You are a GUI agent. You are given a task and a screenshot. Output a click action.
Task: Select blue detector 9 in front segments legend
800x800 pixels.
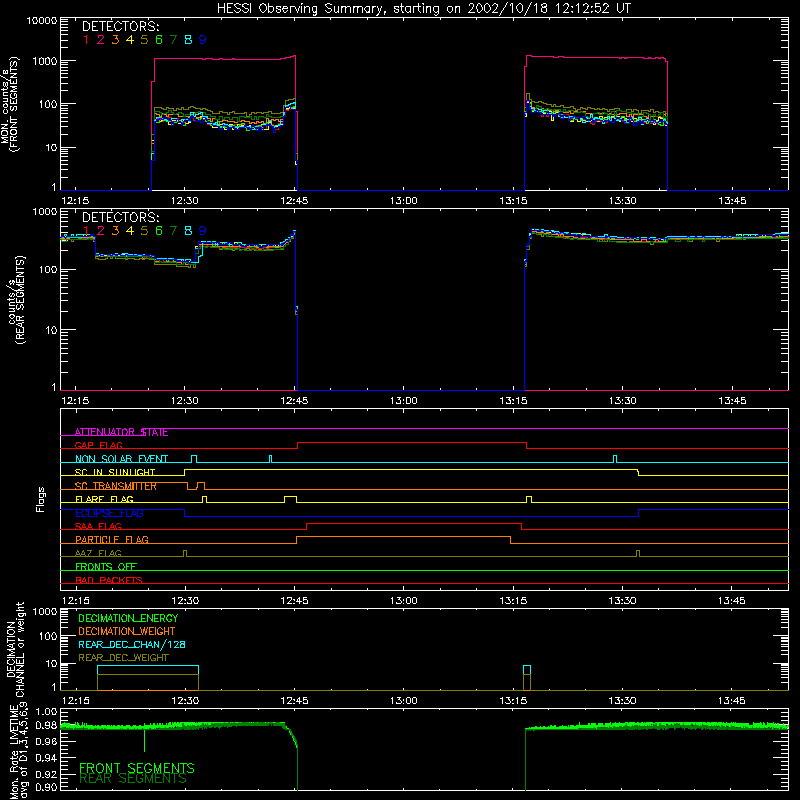203,40
